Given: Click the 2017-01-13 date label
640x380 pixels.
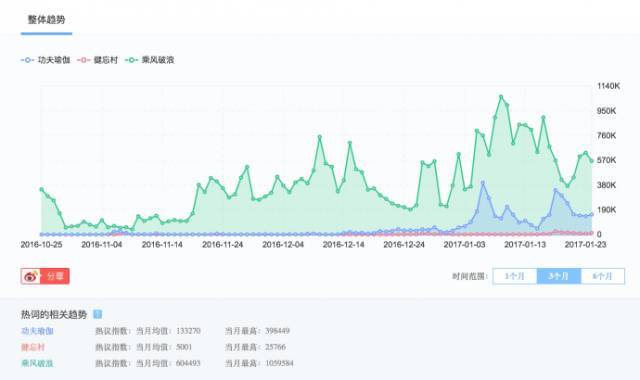Looking at the screenshot, I should click(525, 244).
